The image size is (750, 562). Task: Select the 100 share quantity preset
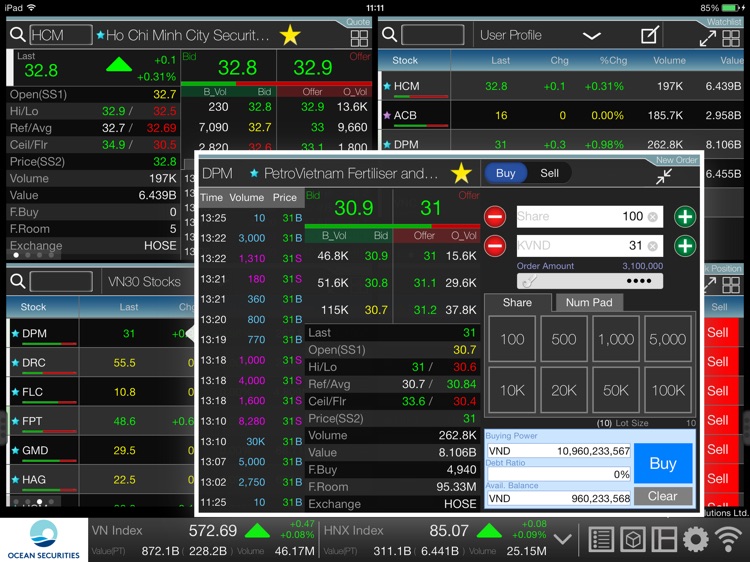tap(512, 339)
